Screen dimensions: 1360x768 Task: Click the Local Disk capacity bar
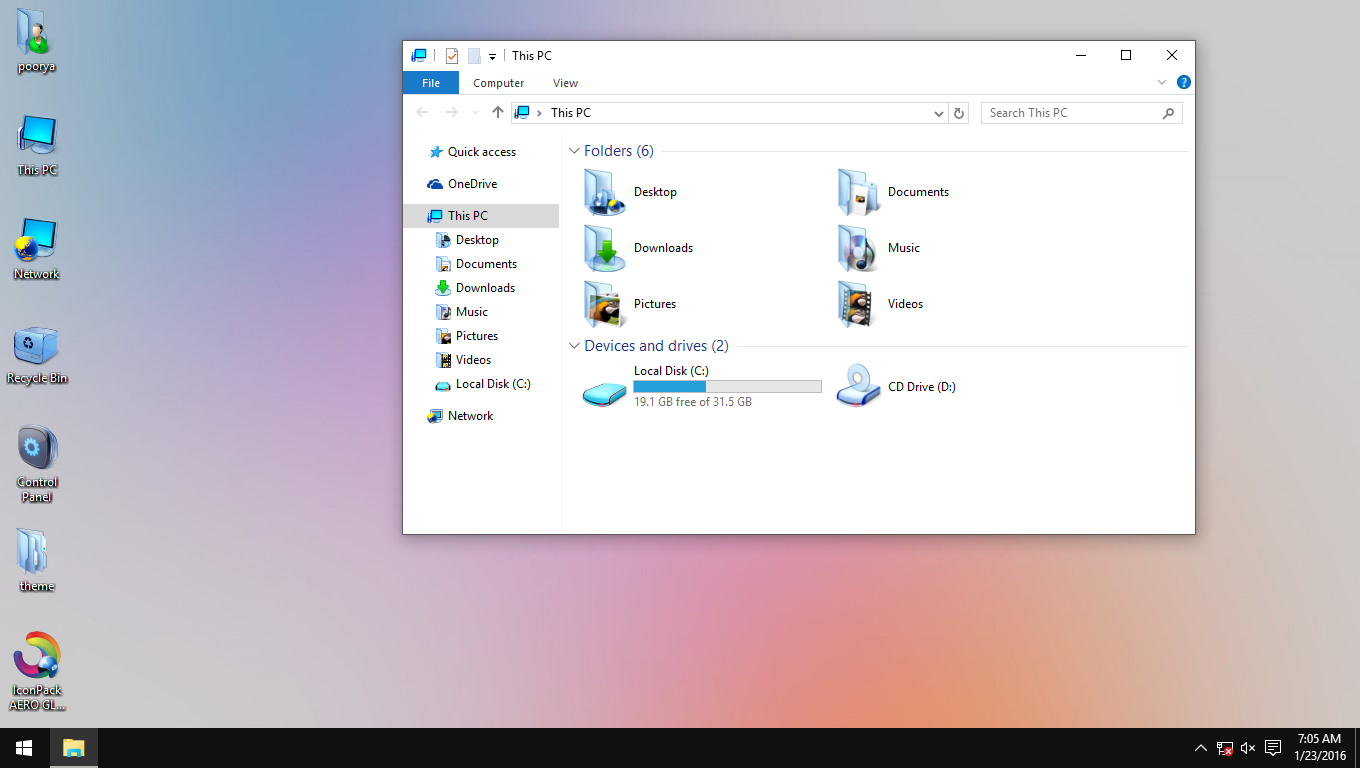[727, 386]
